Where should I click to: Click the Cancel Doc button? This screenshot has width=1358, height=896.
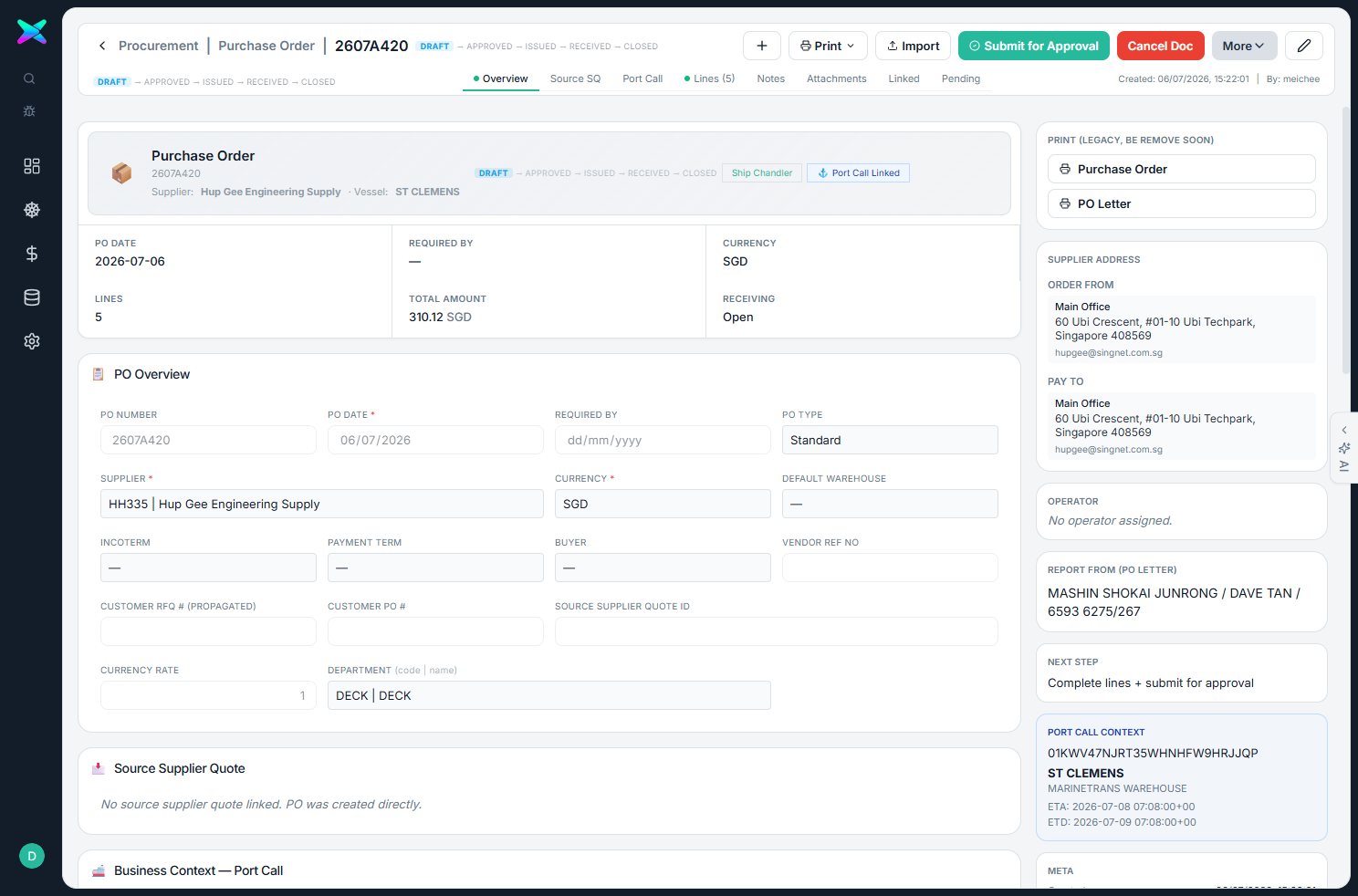(x=1161, y=46)
